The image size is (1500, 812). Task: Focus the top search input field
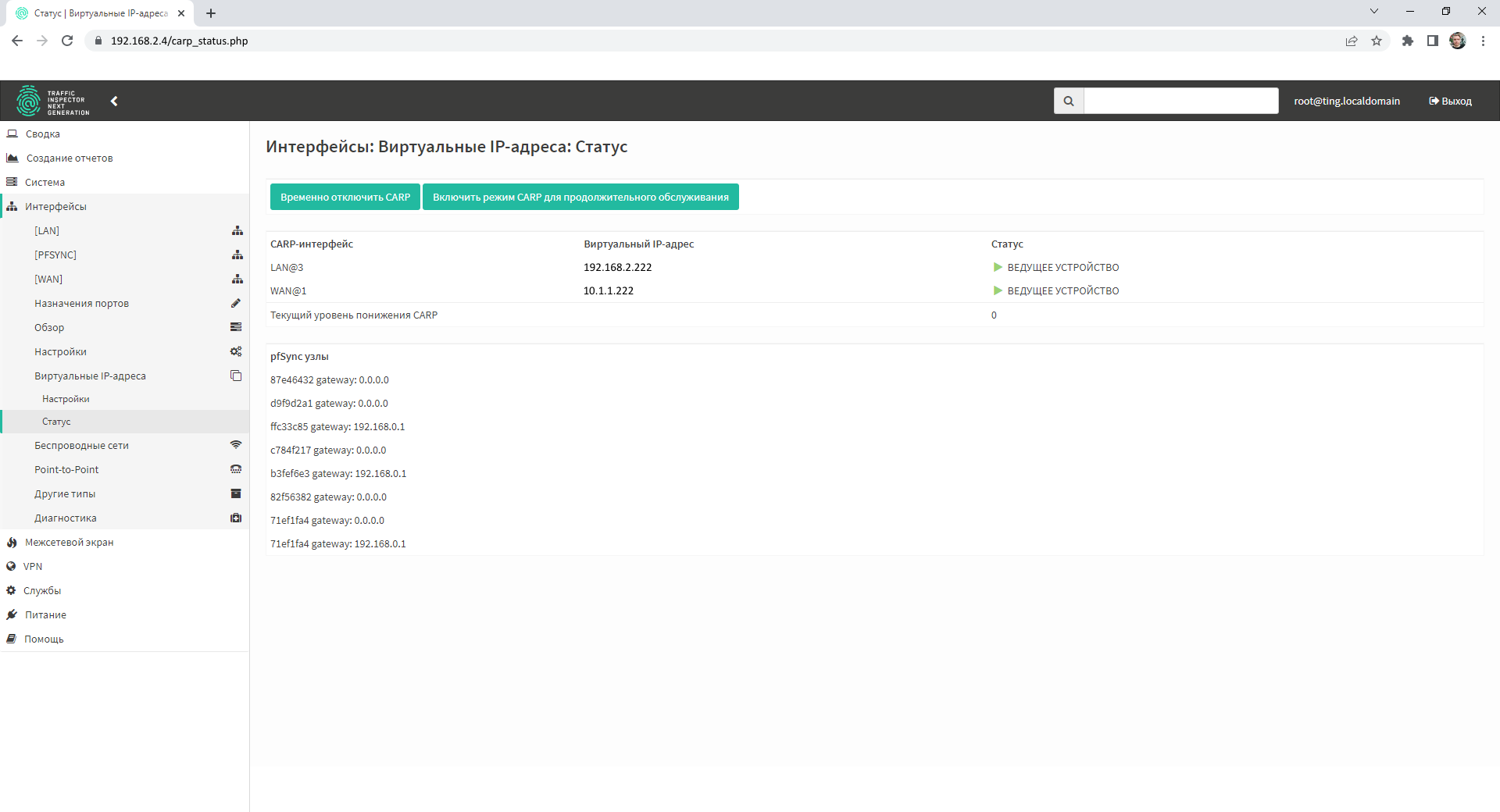(1180, 101)
